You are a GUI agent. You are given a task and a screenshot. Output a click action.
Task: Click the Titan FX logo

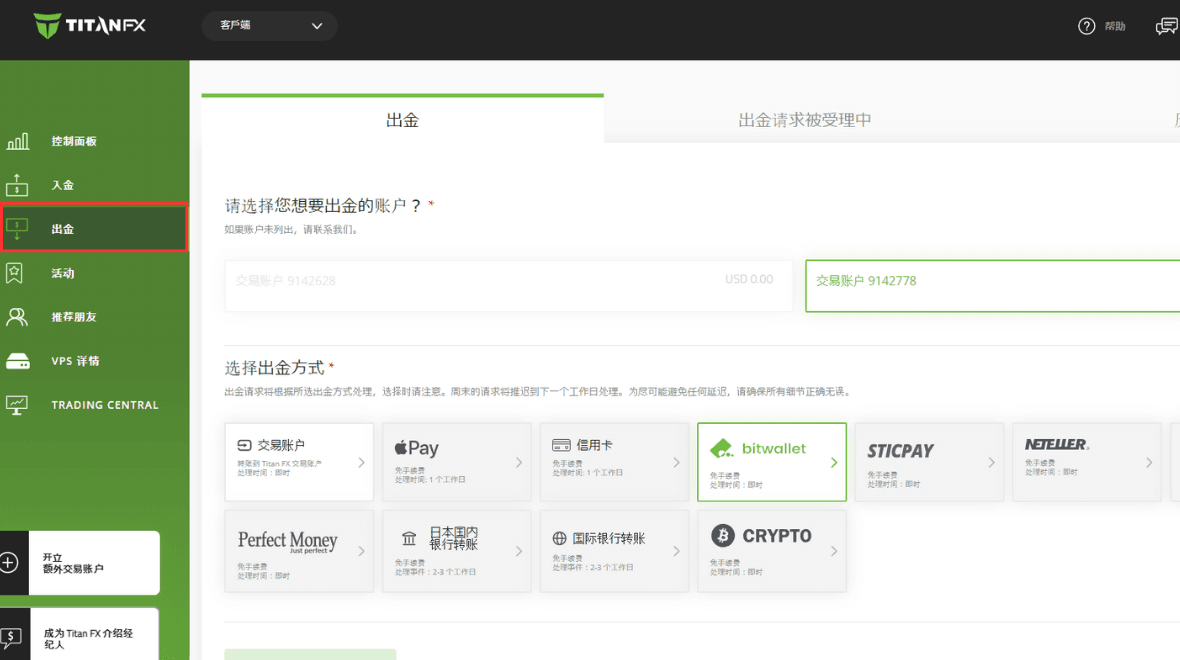pos(89,26)
